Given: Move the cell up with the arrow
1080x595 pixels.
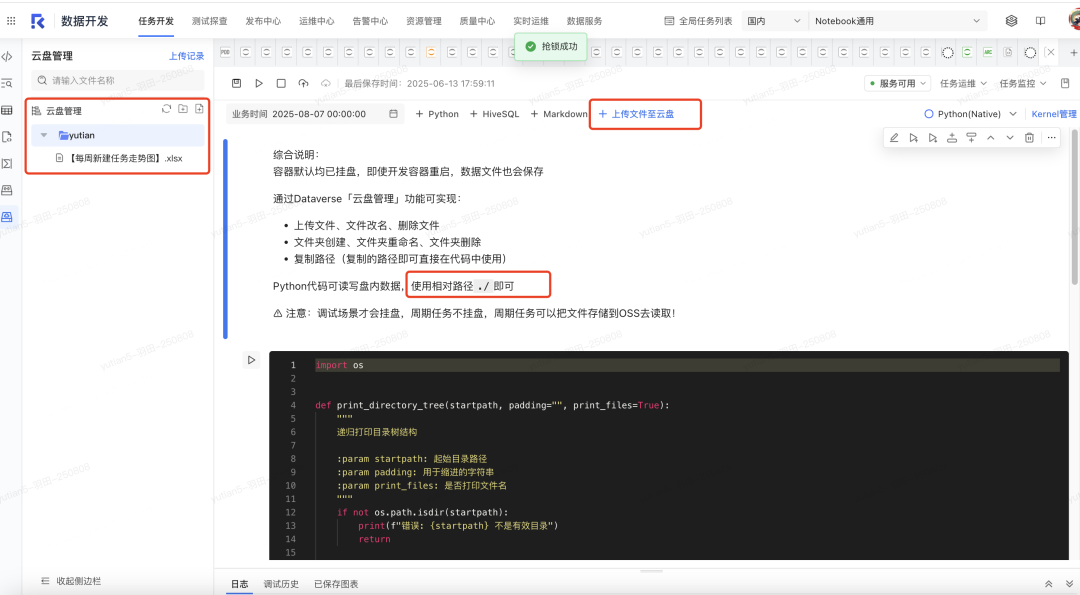Looking at the screenshot, I should coord(990,138).
